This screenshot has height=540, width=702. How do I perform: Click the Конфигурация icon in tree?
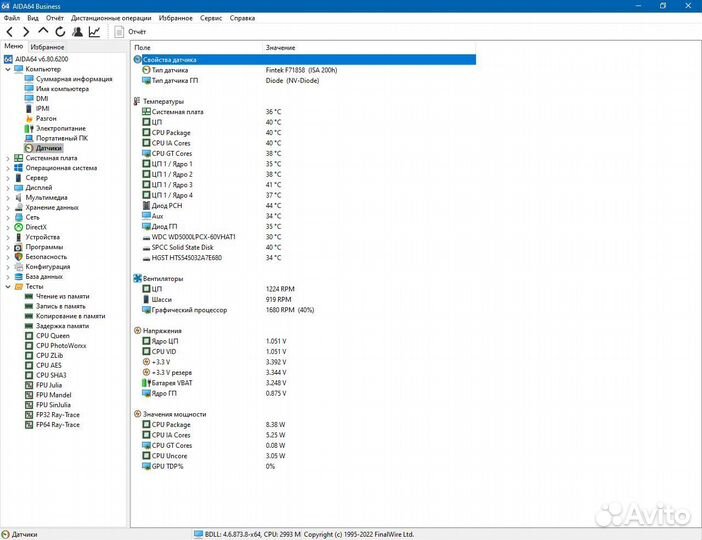(x=18, y=266)
